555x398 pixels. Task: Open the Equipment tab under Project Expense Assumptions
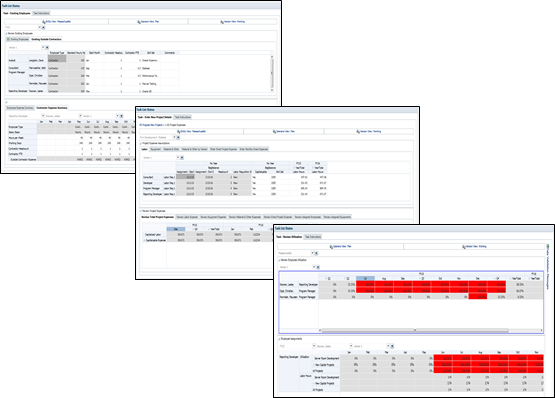click(x=155, y=149)
